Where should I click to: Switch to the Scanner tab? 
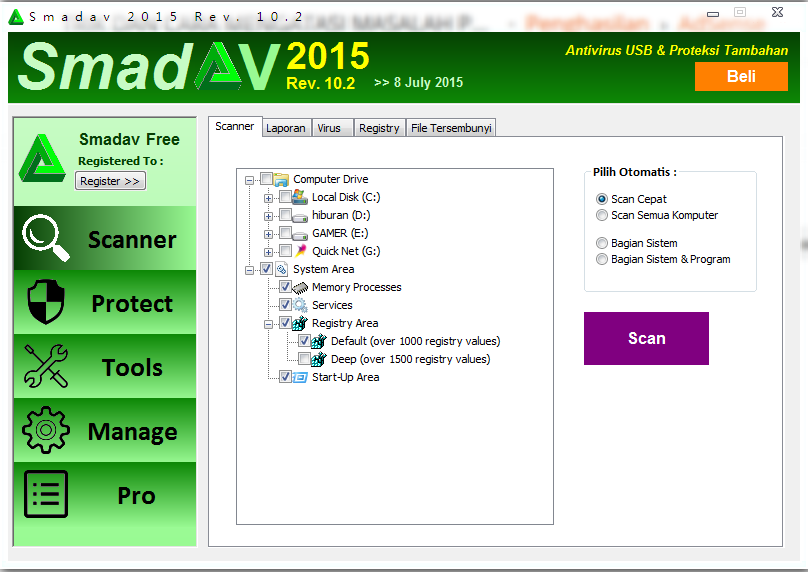click(234, 126)
